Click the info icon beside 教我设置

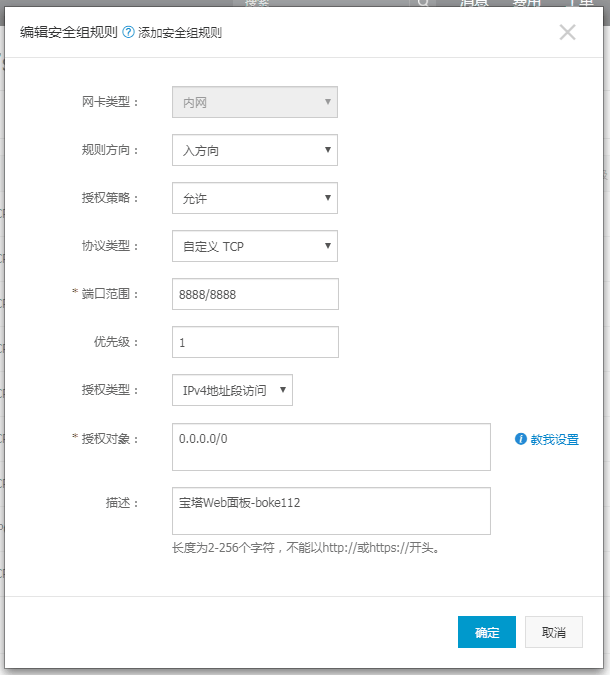pyautogui.click(x=520, y=439)
